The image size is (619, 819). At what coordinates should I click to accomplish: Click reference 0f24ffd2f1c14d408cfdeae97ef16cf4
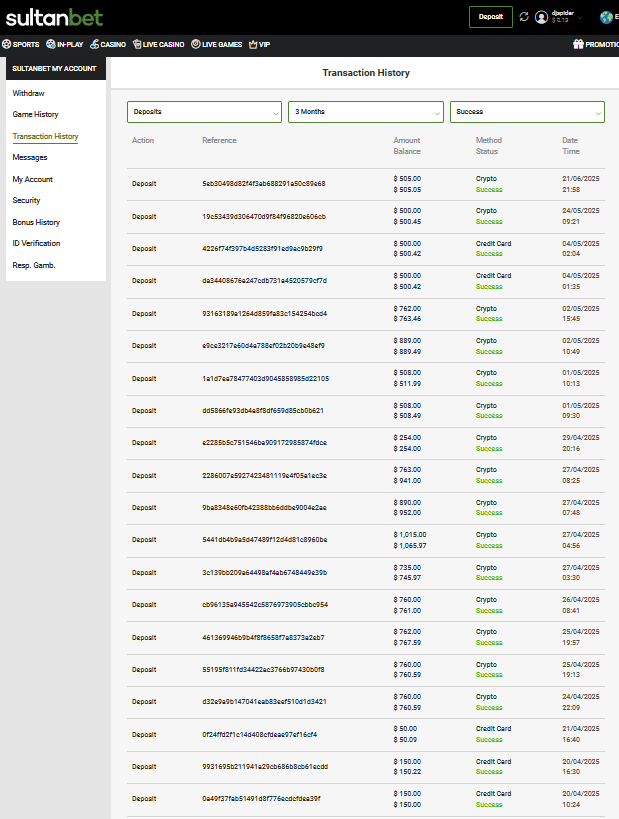pos(260,734)
